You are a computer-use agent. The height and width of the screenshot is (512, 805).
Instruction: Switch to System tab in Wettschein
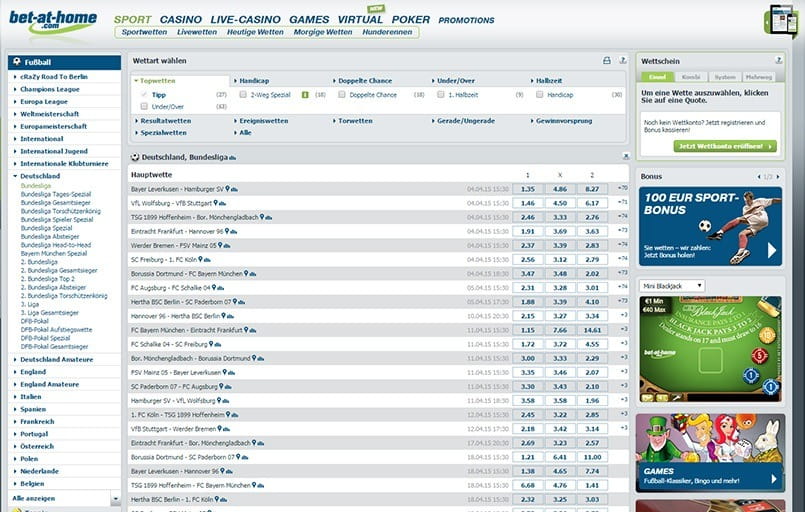(x=725, y=77)
